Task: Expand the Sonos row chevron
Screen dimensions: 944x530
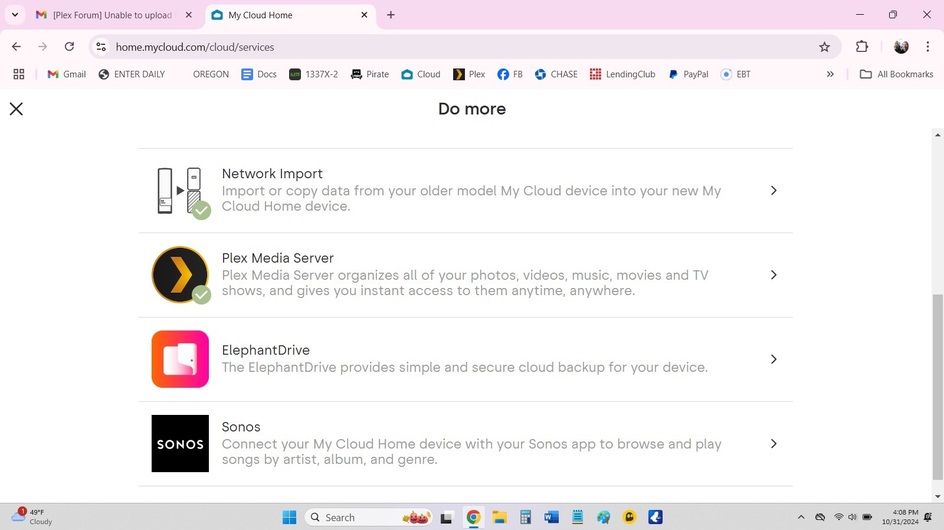Action: point(774,443)
